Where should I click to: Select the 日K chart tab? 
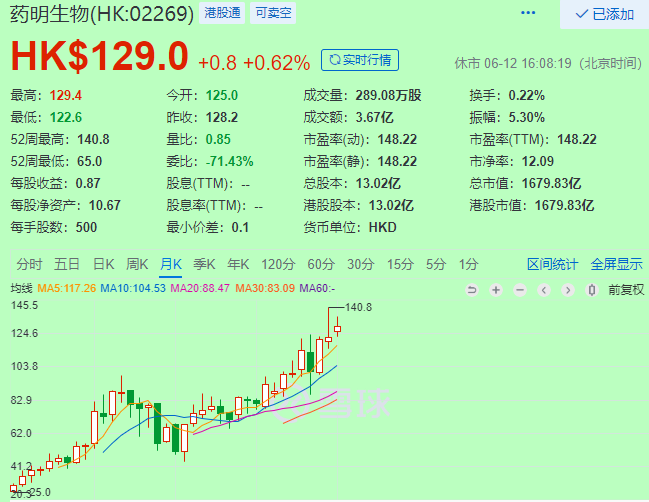click(x=103, y=264)
